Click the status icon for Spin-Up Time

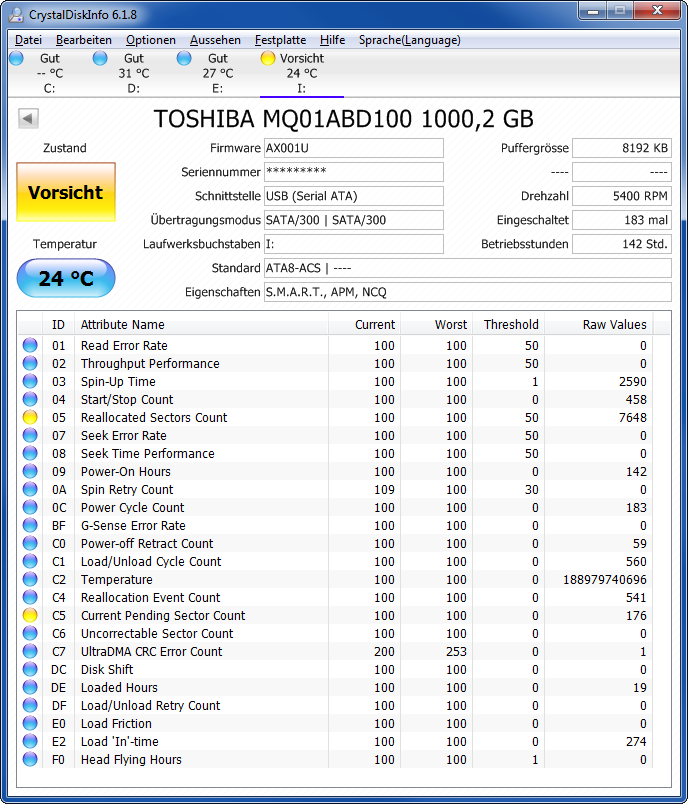[x=30, y=381]
